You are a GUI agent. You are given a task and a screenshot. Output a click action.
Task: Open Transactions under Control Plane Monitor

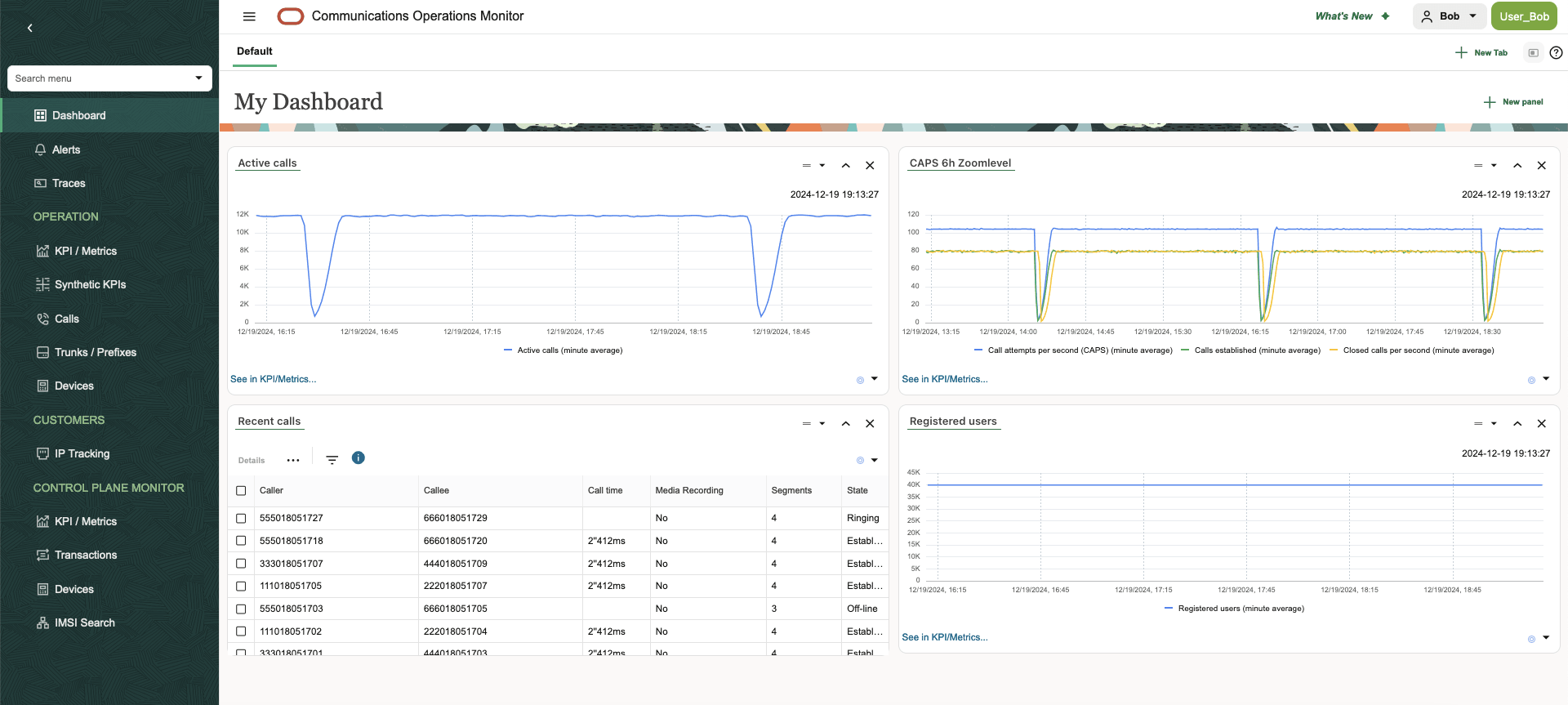(x=77, y=555)
